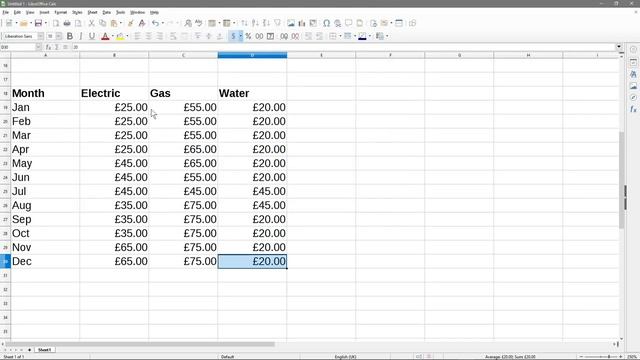Click the Highlighting color yellow swatch

click(x=120, y=36)
